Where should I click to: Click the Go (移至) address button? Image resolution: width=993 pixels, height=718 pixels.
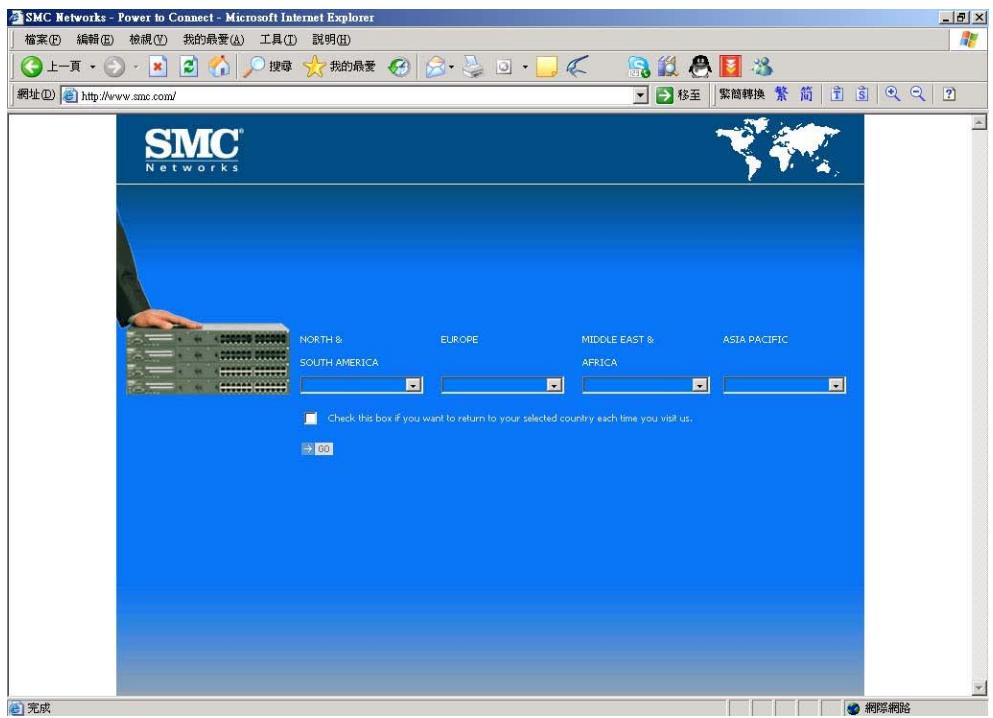(x=678, y=95)
